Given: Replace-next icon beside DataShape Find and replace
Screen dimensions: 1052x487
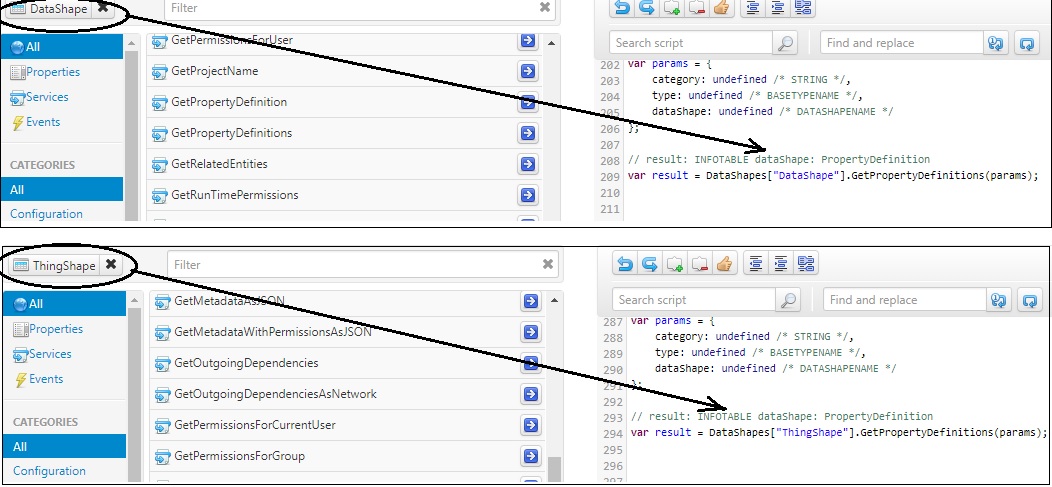Looking at the screenshot, I should [x=996, y=42].
